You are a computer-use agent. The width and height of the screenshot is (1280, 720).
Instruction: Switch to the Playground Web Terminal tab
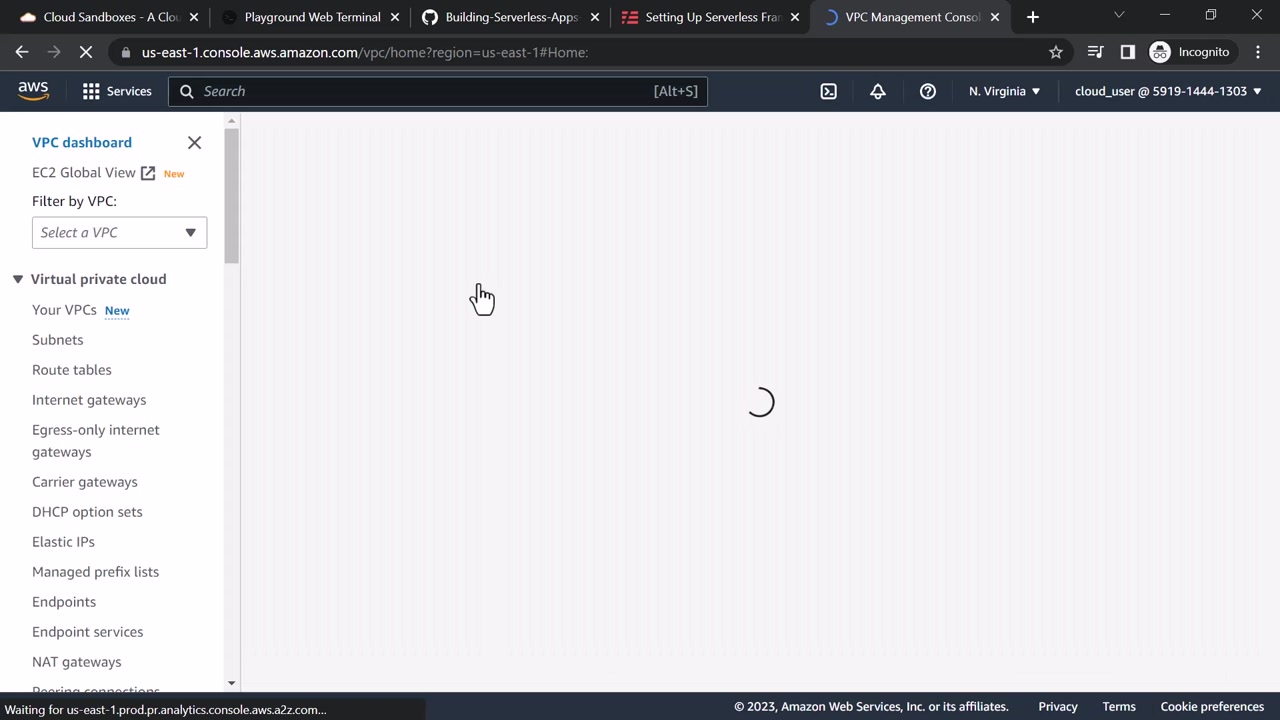click(310, 17)
